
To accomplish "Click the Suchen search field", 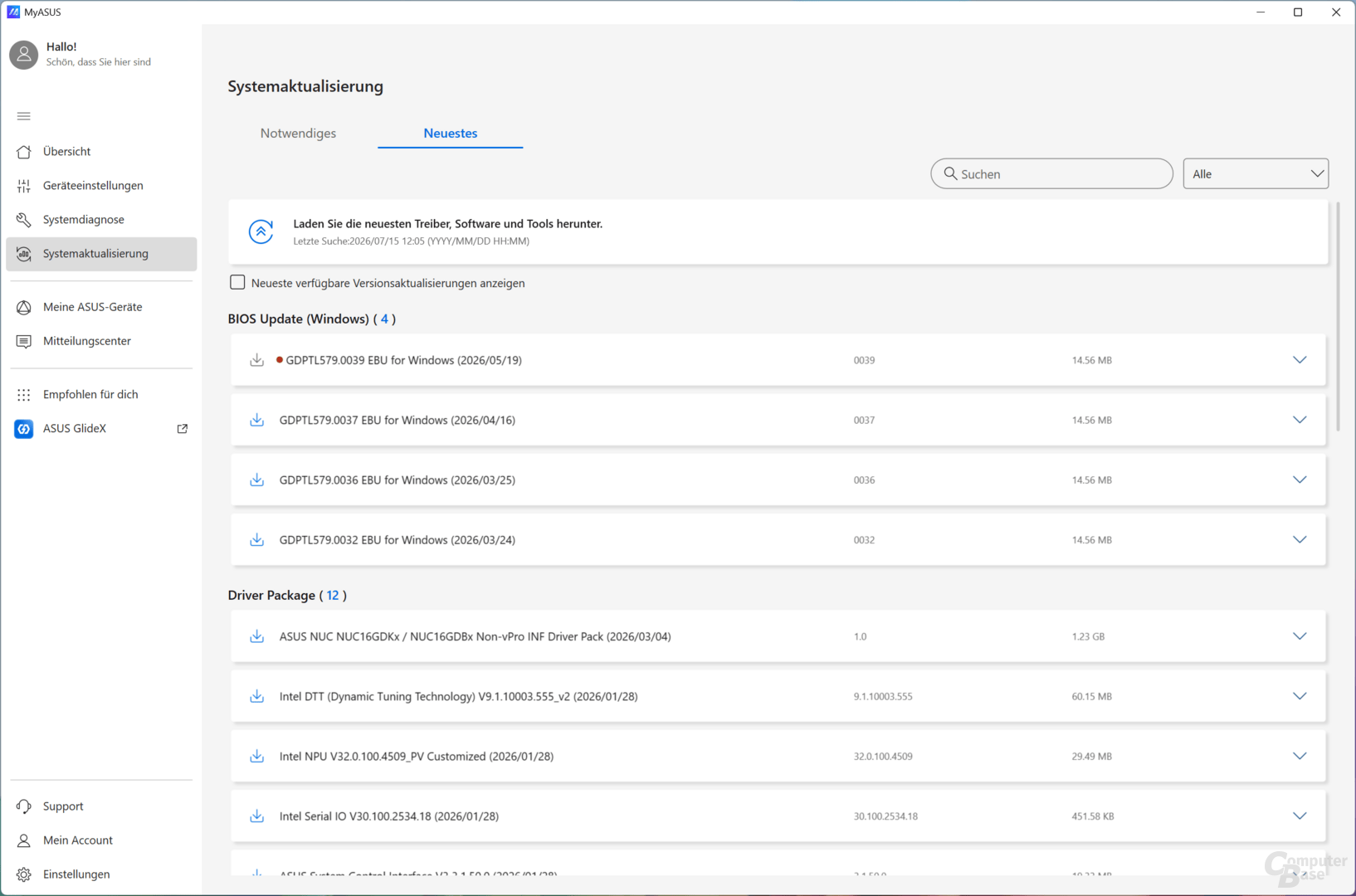I will point(1051,174).
